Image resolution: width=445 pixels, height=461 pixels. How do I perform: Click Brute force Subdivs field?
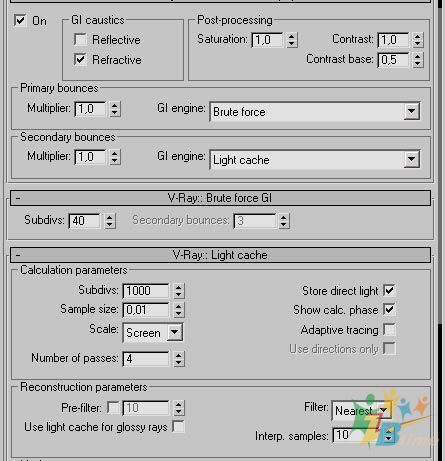84,221
